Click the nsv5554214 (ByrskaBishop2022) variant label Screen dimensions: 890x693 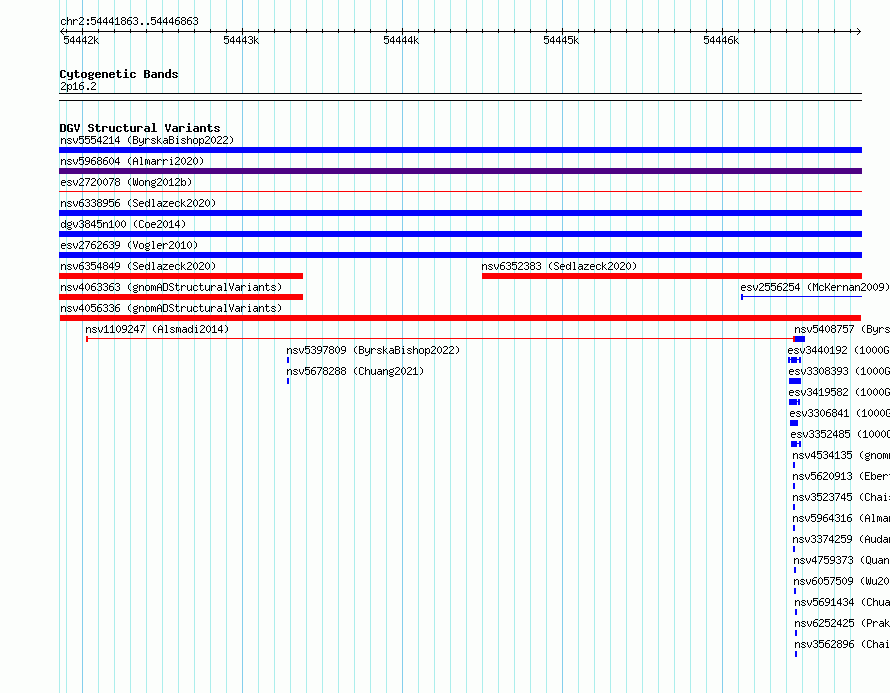[147, 140]
